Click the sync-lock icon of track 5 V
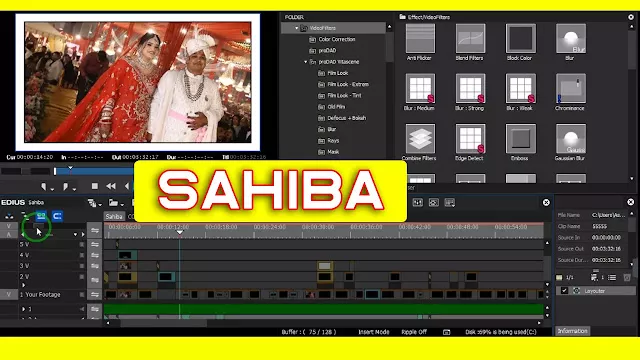The width and height of the screenshot is (640, 360). (95, 244)
